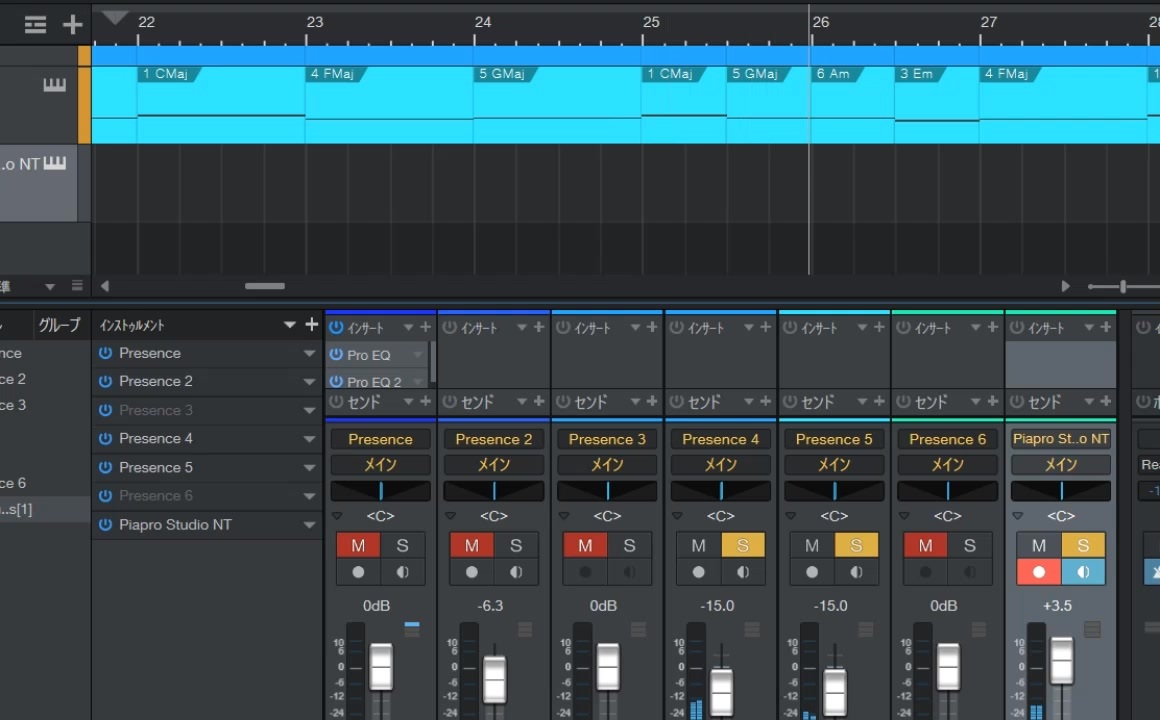
Task: Click scroll left arrow under arrangement
Action: coord(105,286)
